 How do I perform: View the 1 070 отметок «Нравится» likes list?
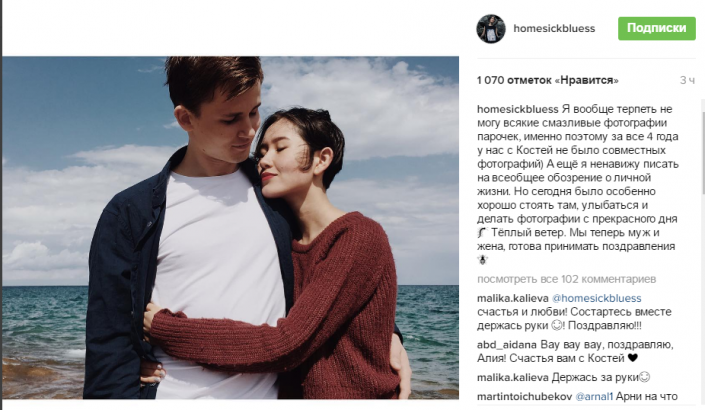(548, 80)
